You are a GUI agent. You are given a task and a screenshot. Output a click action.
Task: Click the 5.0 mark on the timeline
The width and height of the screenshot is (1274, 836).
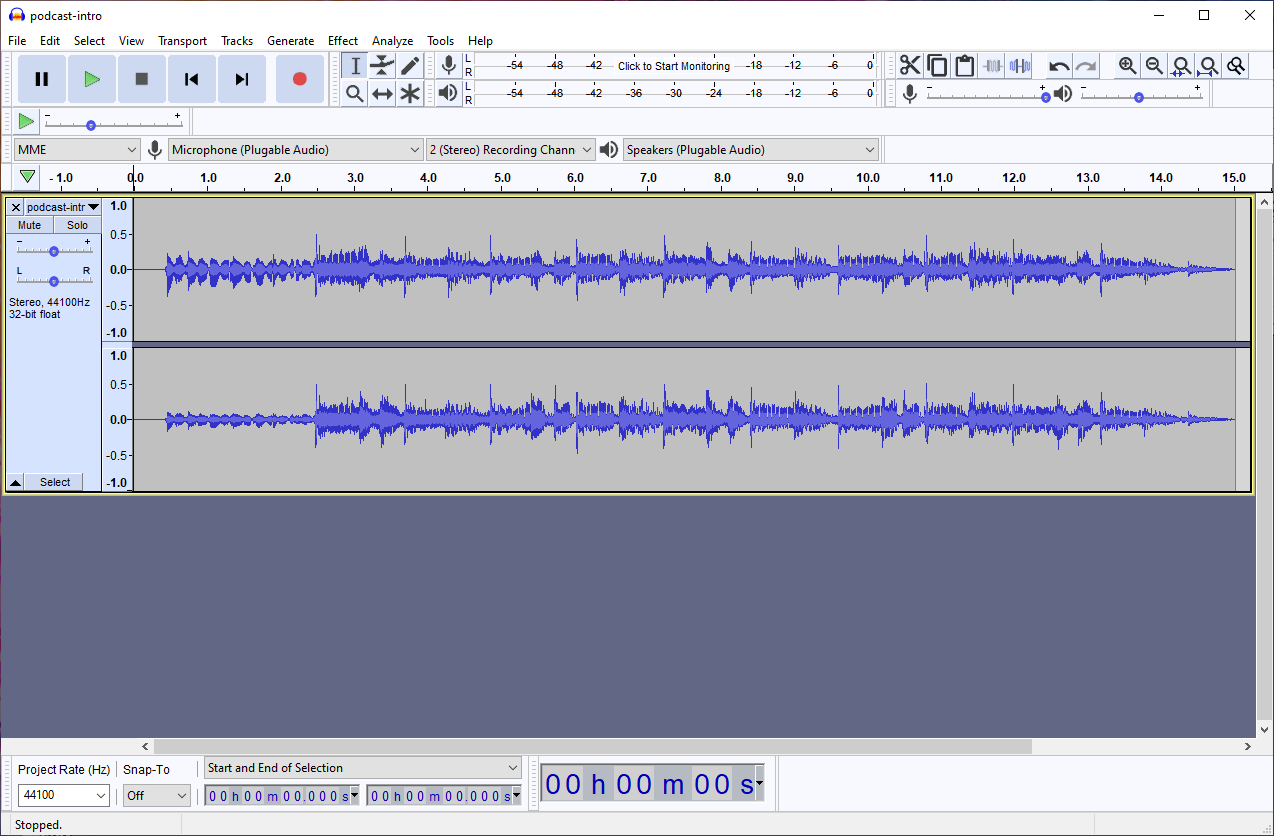pyautogui.click(x=502, y=177)
